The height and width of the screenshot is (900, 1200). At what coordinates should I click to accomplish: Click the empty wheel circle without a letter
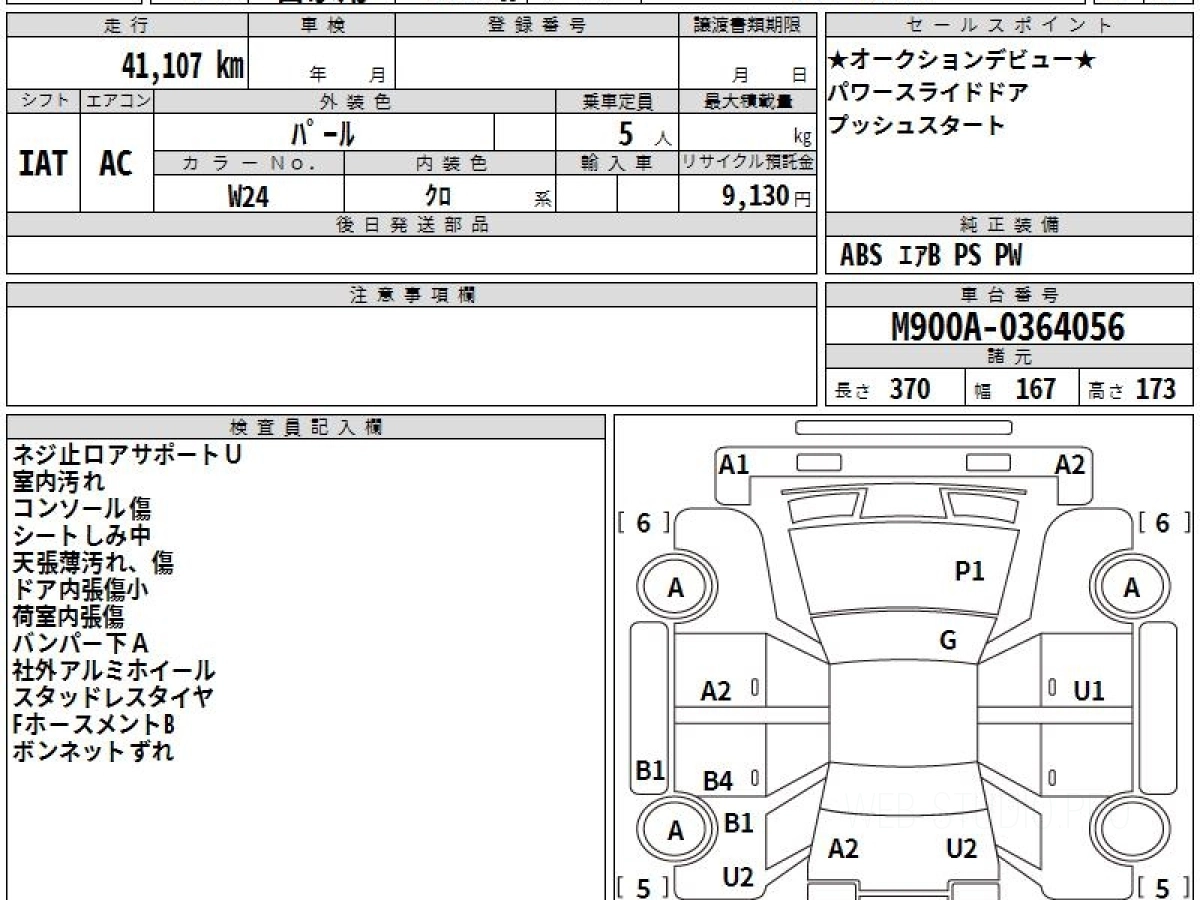(x=1131, y=831)
